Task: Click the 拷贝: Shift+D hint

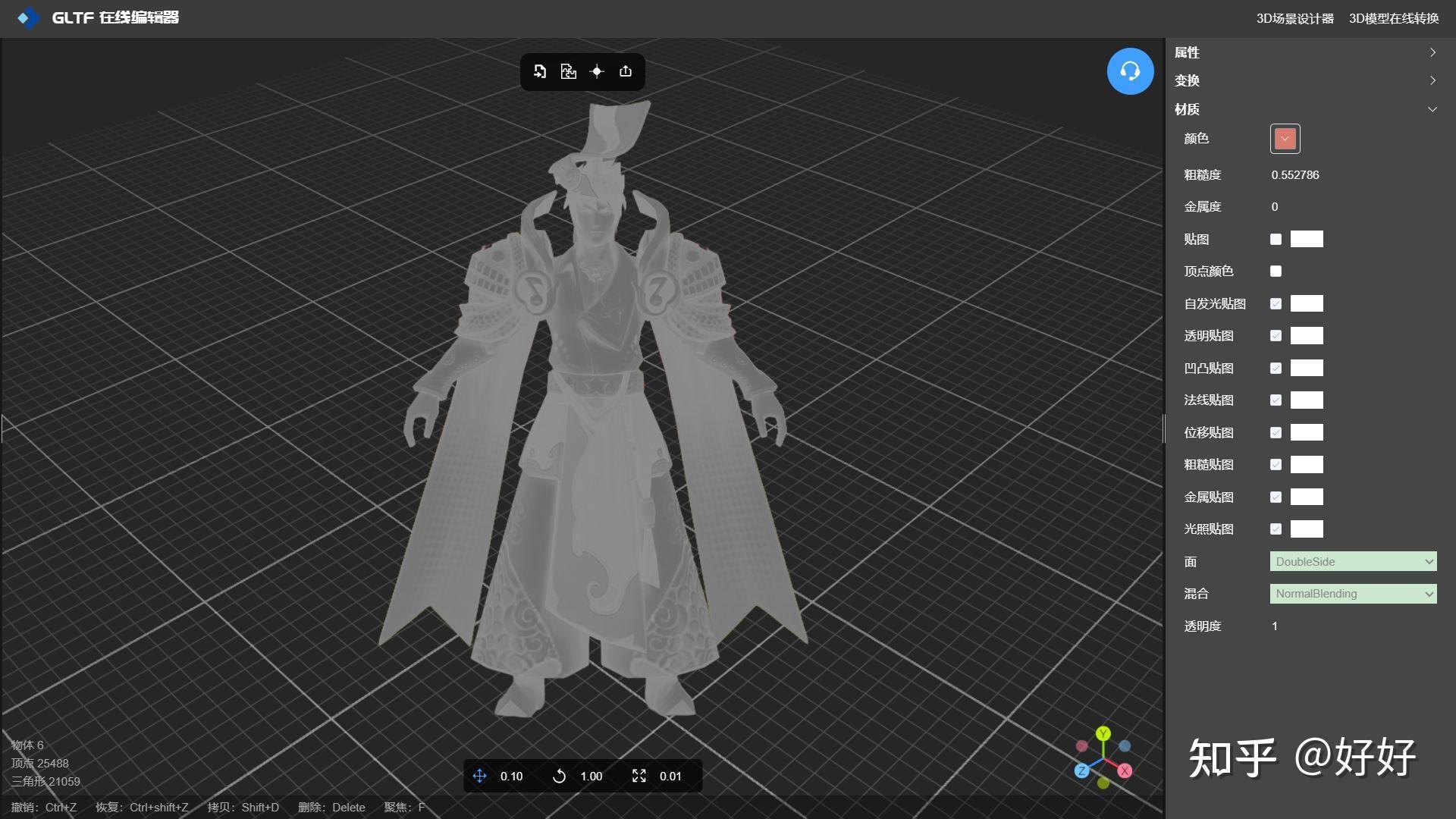Action: coord(243,808)
